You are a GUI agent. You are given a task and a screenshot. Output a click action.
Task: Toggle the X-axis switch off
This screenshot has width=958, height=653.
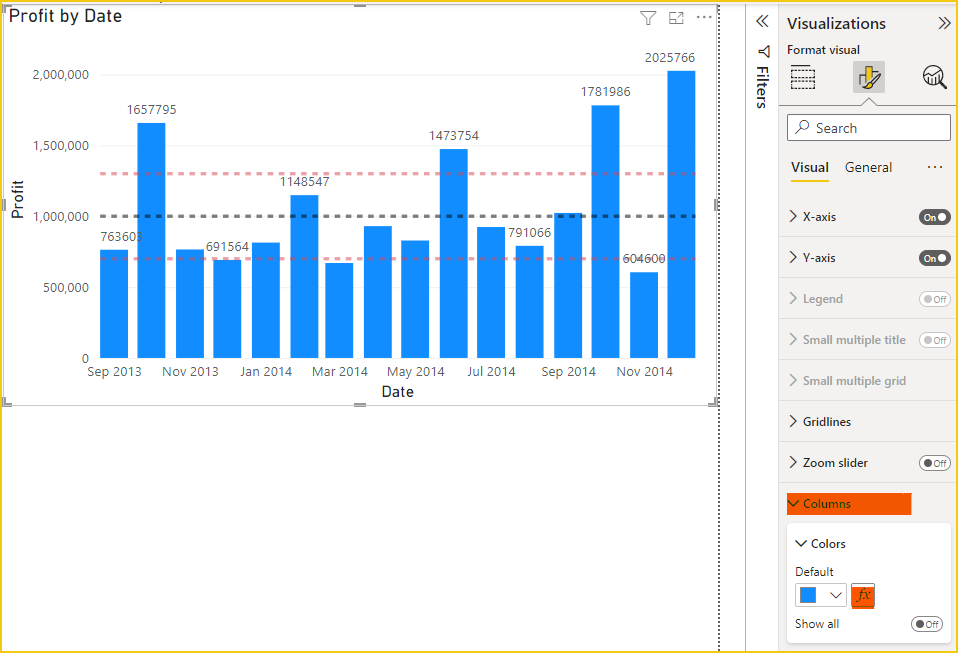tap(935, 217)
